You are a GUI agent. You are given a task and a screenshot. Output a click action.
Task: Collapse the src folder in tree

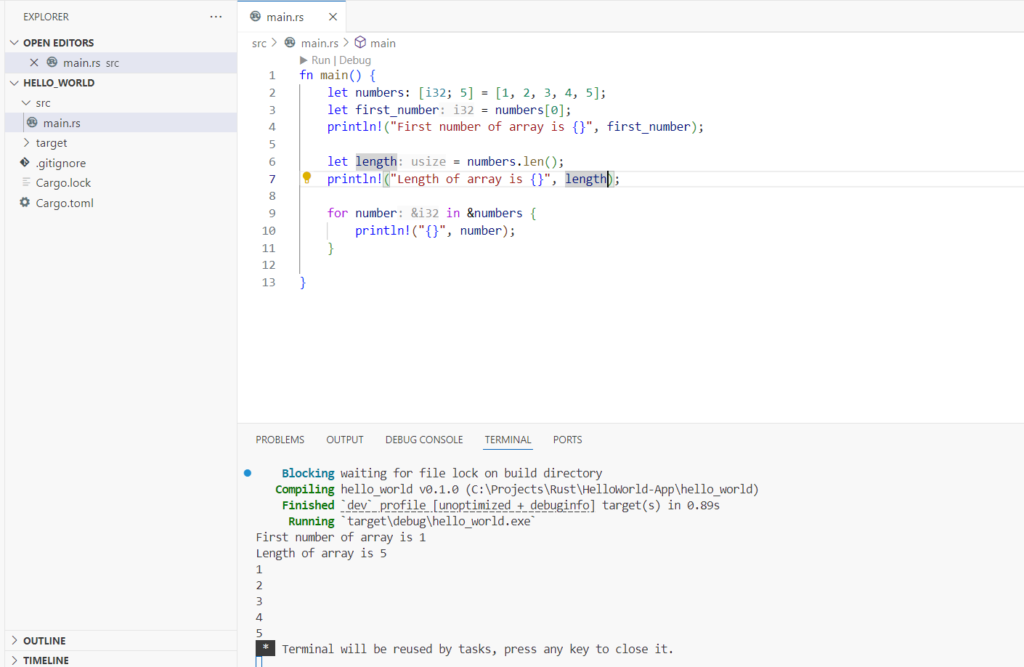click(26, 103)
